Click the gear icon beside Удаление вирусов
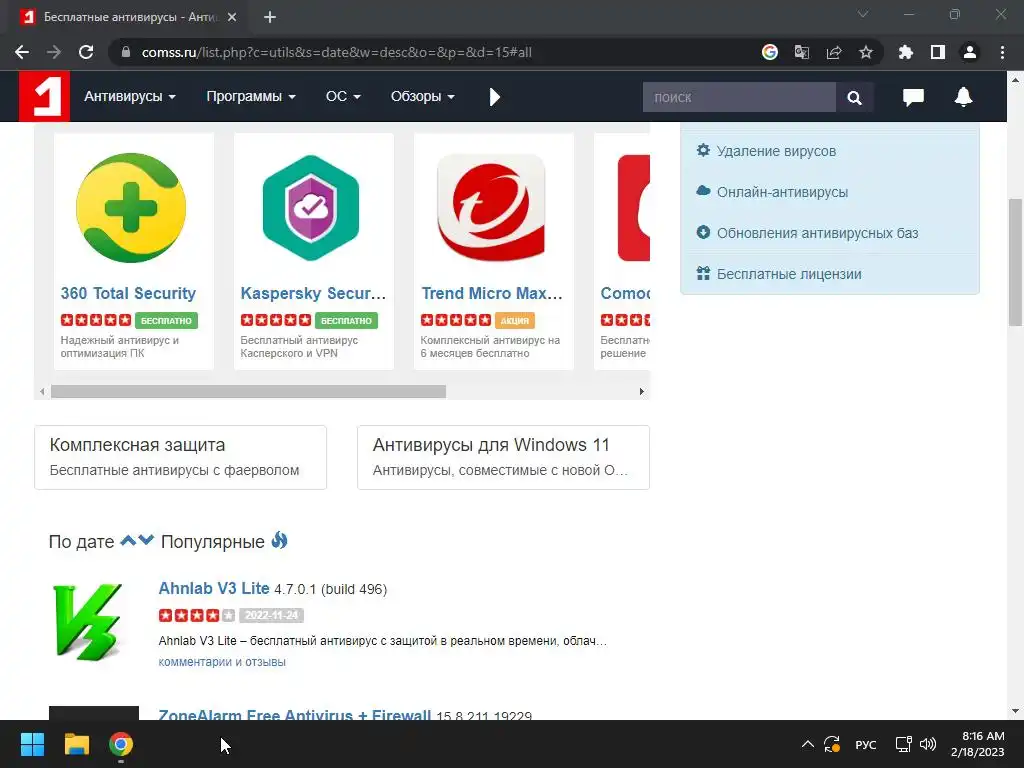This screenshot has height=768, width=1024. 703,150
